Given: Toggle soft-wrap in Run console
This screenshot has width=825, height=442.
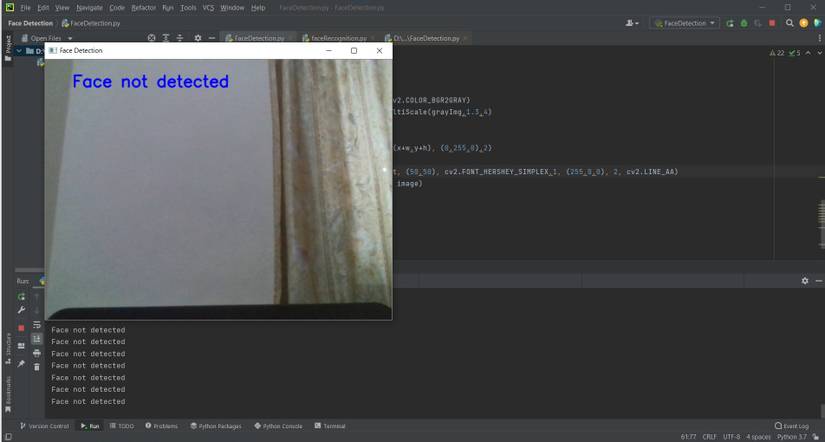Looking at the screenshot, I should coord(37,325).
